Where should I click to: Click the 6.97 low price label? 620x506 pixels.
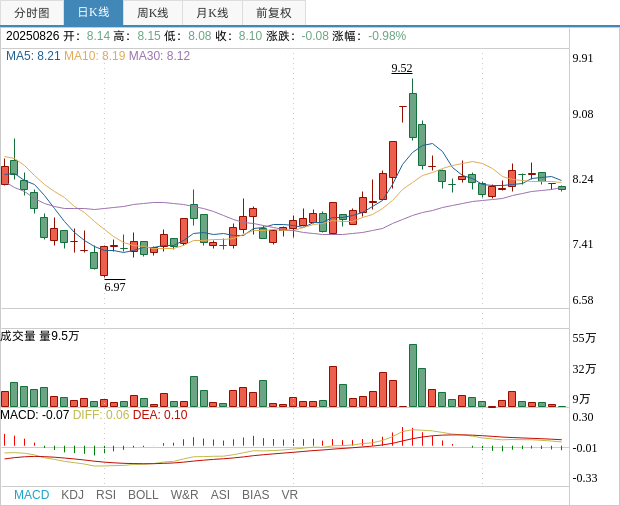(x=115, y=287)
